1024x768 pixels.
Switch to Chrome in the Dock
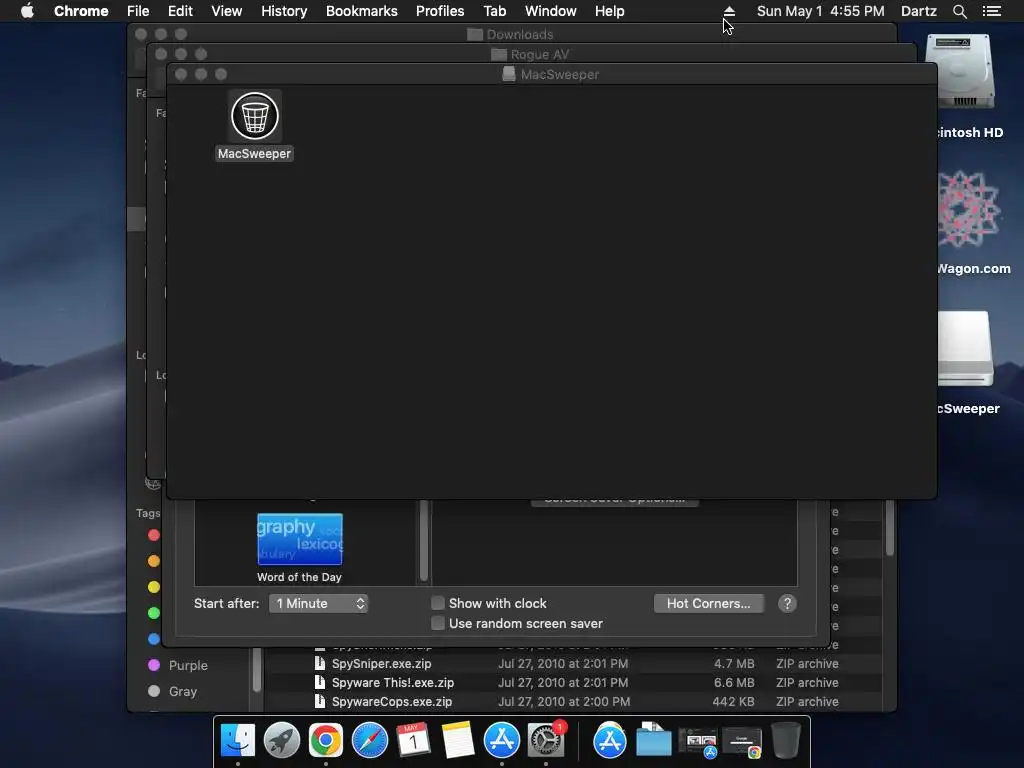(x=326, y=741)
